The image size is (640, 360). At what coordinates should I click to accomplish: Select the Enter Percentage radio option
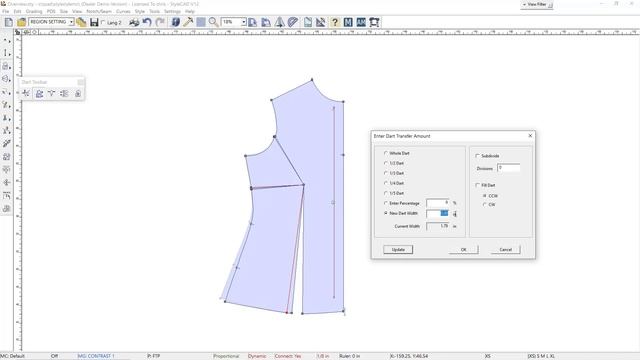pyautogui.click(x=386, y=203)
